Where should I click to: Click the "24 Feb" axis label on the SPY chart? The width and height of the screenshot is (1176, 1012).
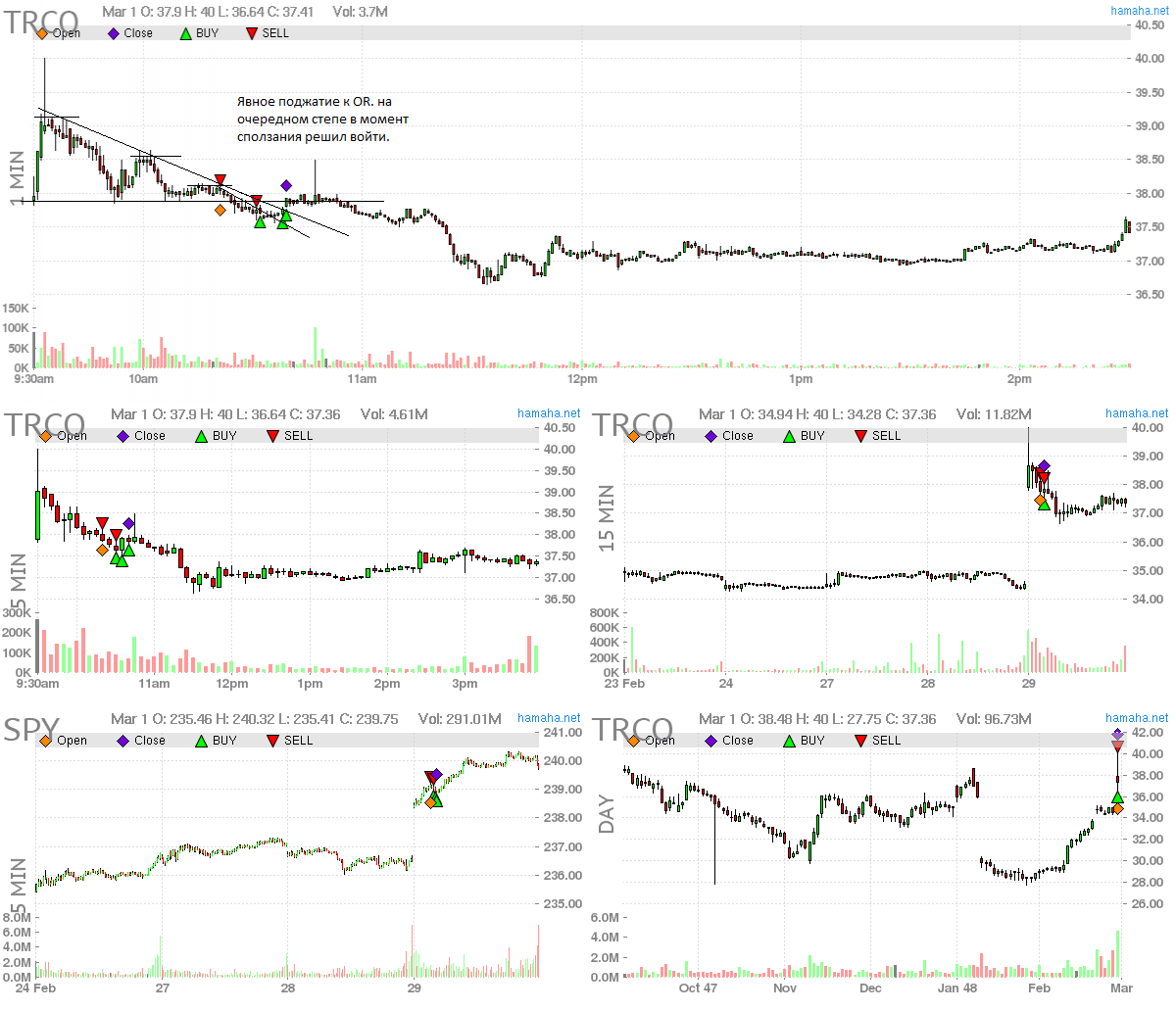(x=36, y=988)
